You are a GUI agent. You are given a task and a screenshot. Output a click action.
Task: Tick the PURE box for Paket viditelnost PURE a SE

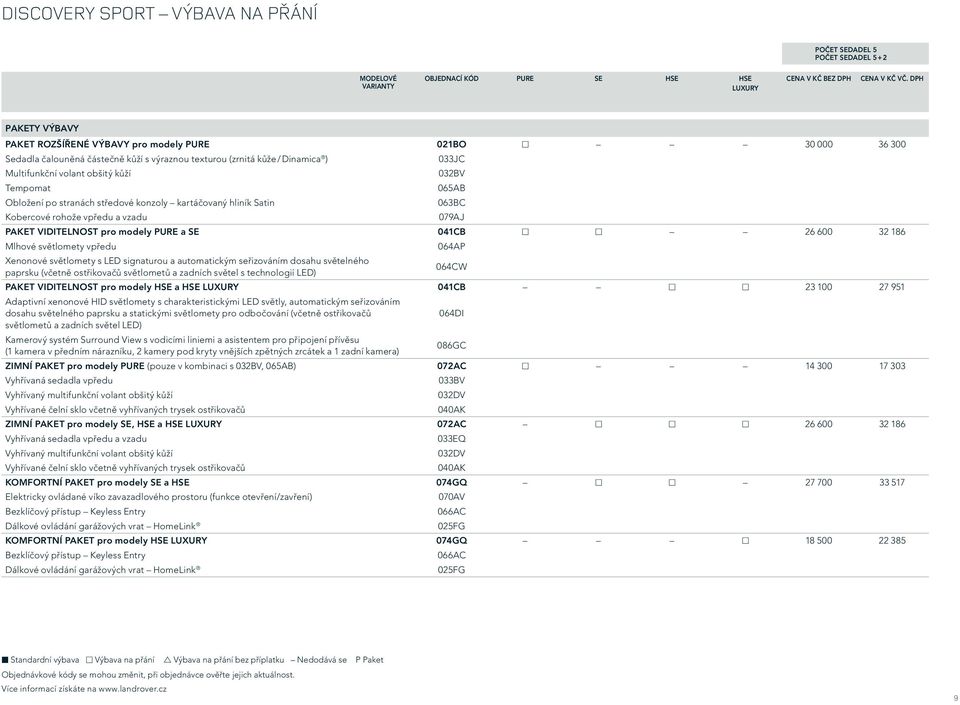coord(525,232)
